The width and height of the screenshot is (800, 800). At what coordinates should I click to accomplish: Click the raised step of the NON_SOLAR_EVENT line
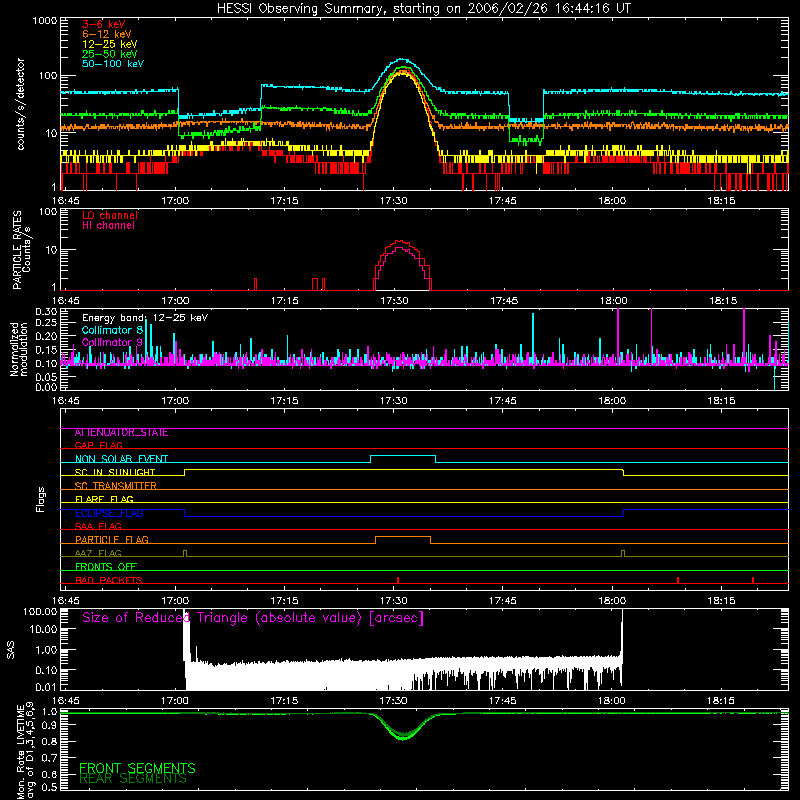coord(403,456)
